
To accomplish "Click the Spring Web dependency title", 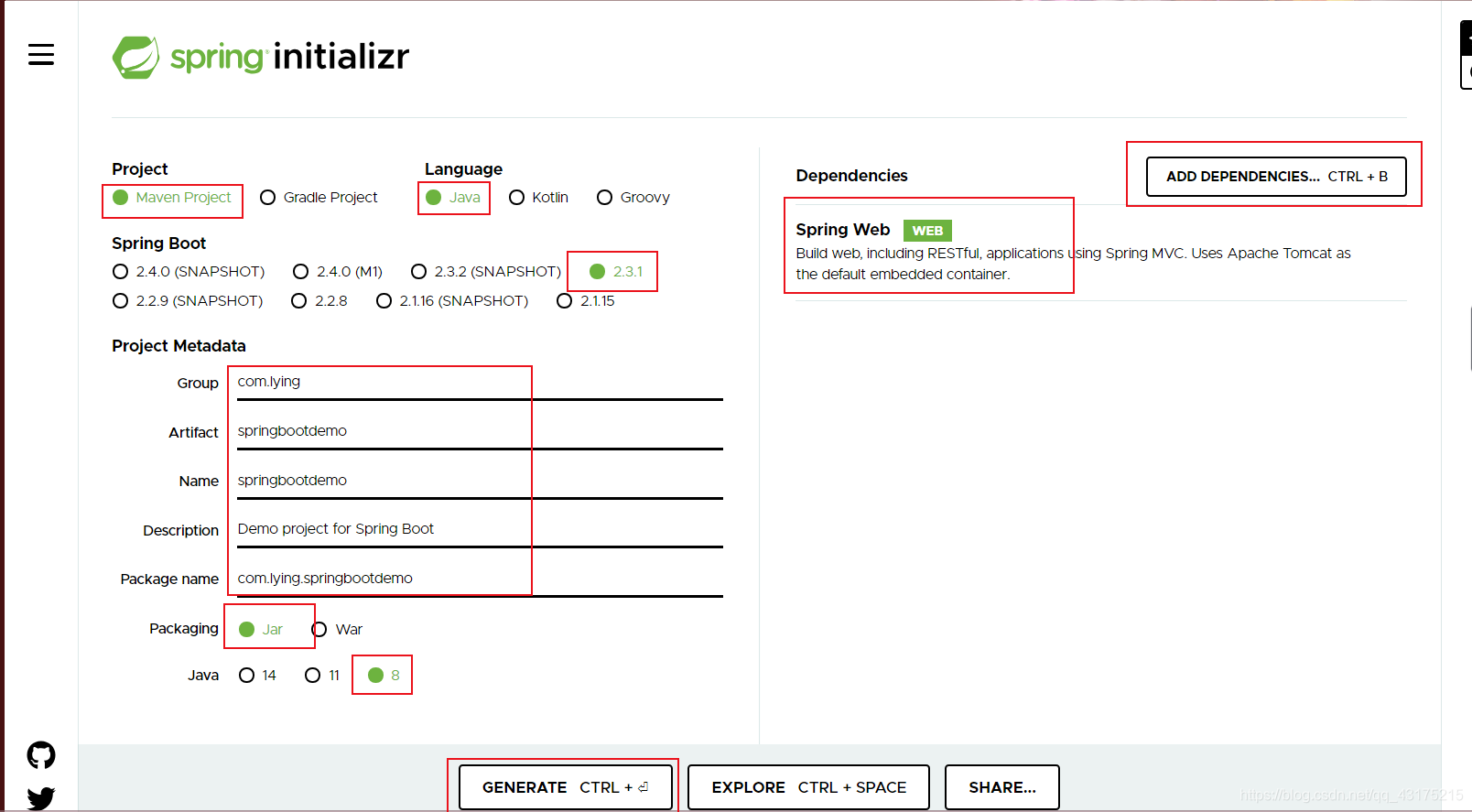I will tap(843, 230).
